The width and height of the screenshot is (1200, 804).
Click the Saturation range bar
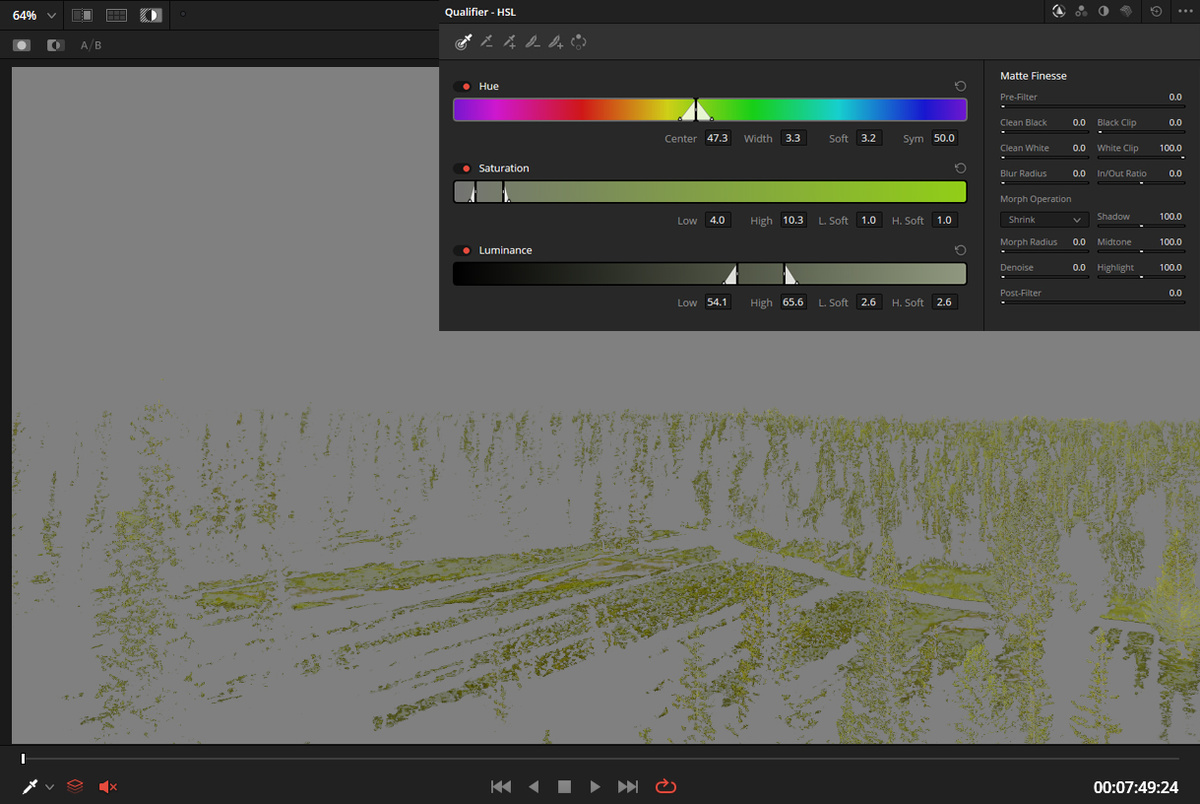tap(710, 192)
